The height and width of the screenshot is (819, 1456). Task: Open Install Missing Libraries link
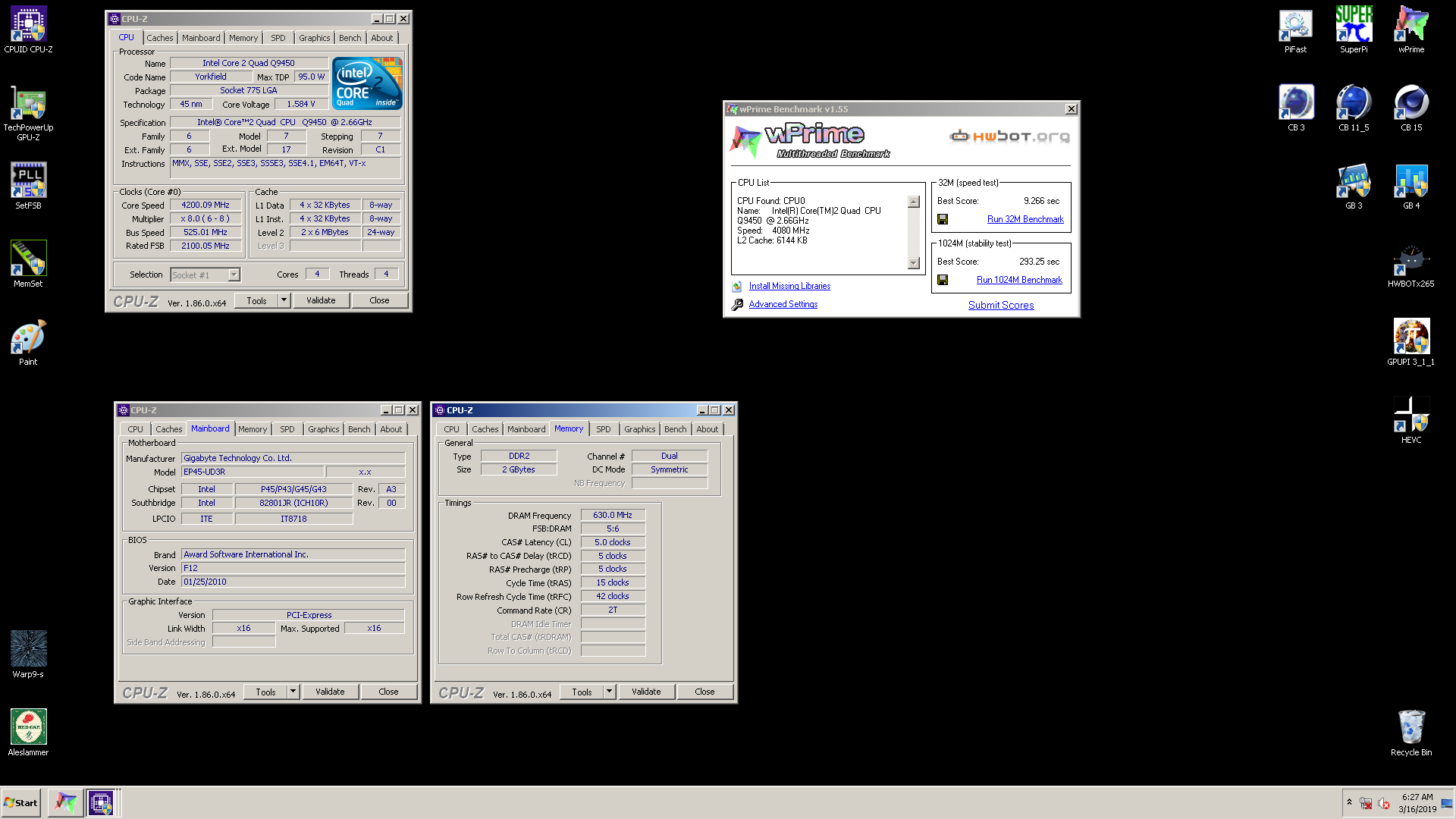click(789, 286)
